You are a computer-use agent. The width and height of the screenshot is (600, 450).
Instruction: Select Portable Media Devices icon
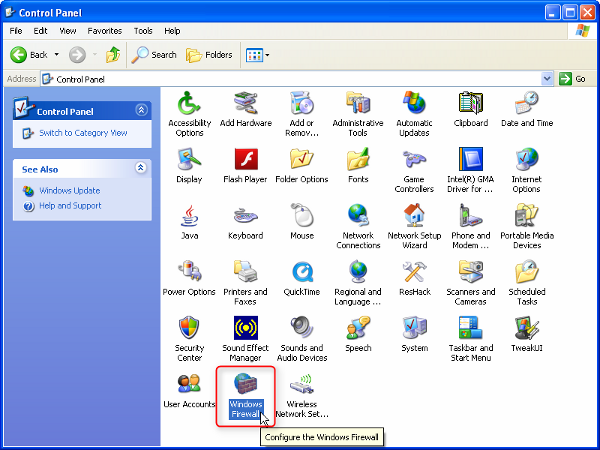(527, 216)
